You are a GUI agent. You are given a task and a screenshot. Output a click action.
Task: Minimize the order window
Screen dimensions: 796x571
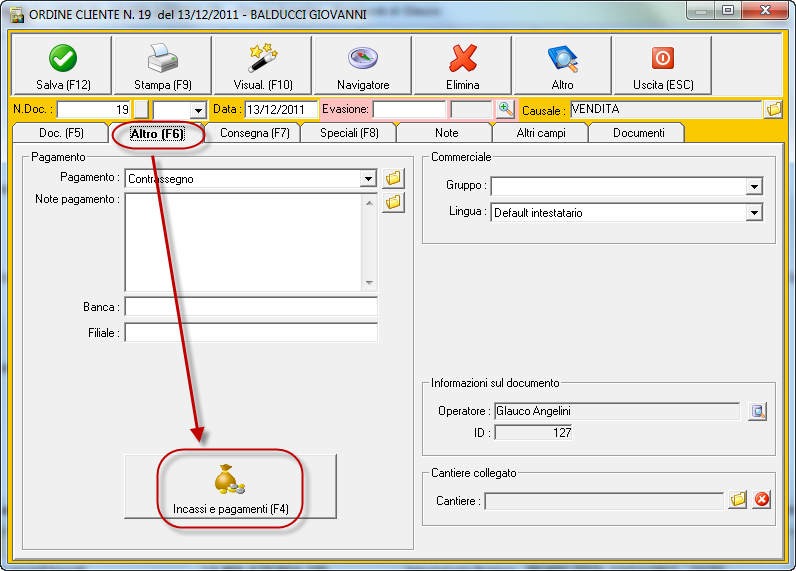click(702, 10)
